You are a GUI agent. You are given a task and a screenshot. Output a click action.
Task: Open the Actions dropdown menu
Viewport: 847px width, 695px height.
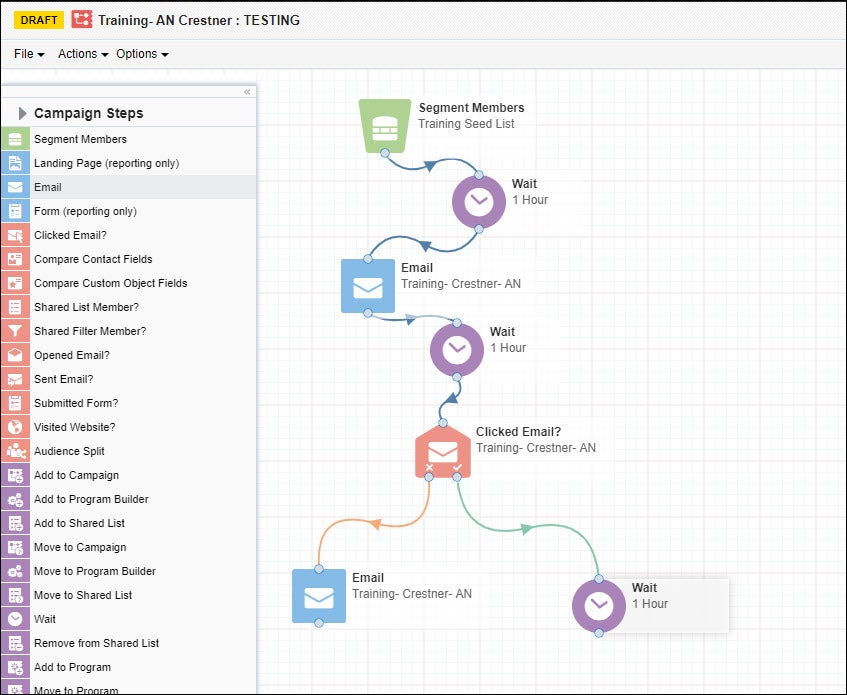pyautogui.click(x=83, y=54)
